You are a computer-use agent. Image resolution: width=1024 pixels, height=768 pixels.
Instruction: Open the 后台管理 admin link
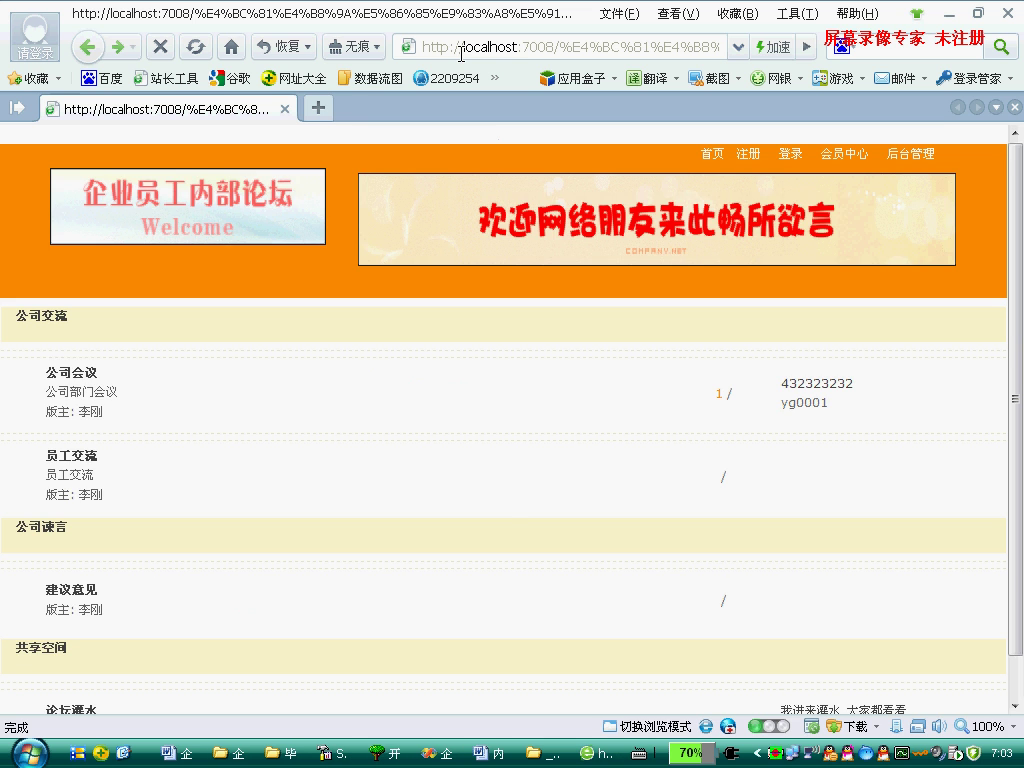(910, 153)
